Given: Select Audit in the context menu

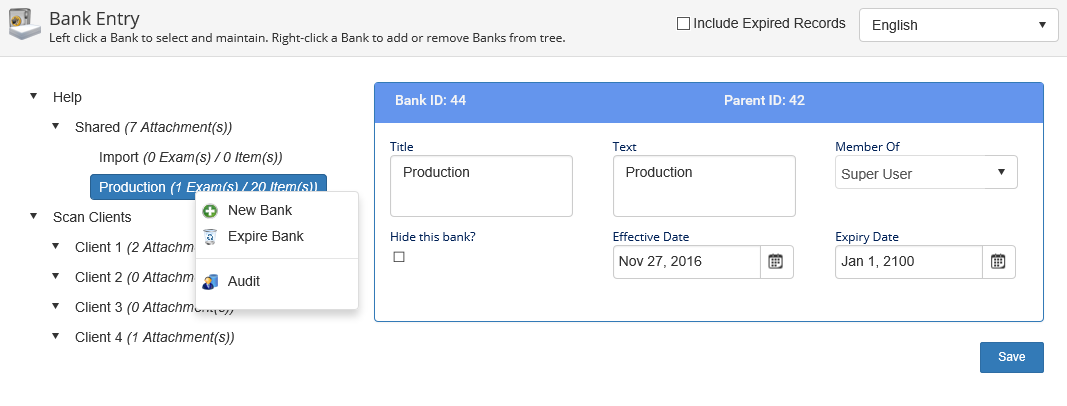Looking at the screenshot, I should 243,282.
